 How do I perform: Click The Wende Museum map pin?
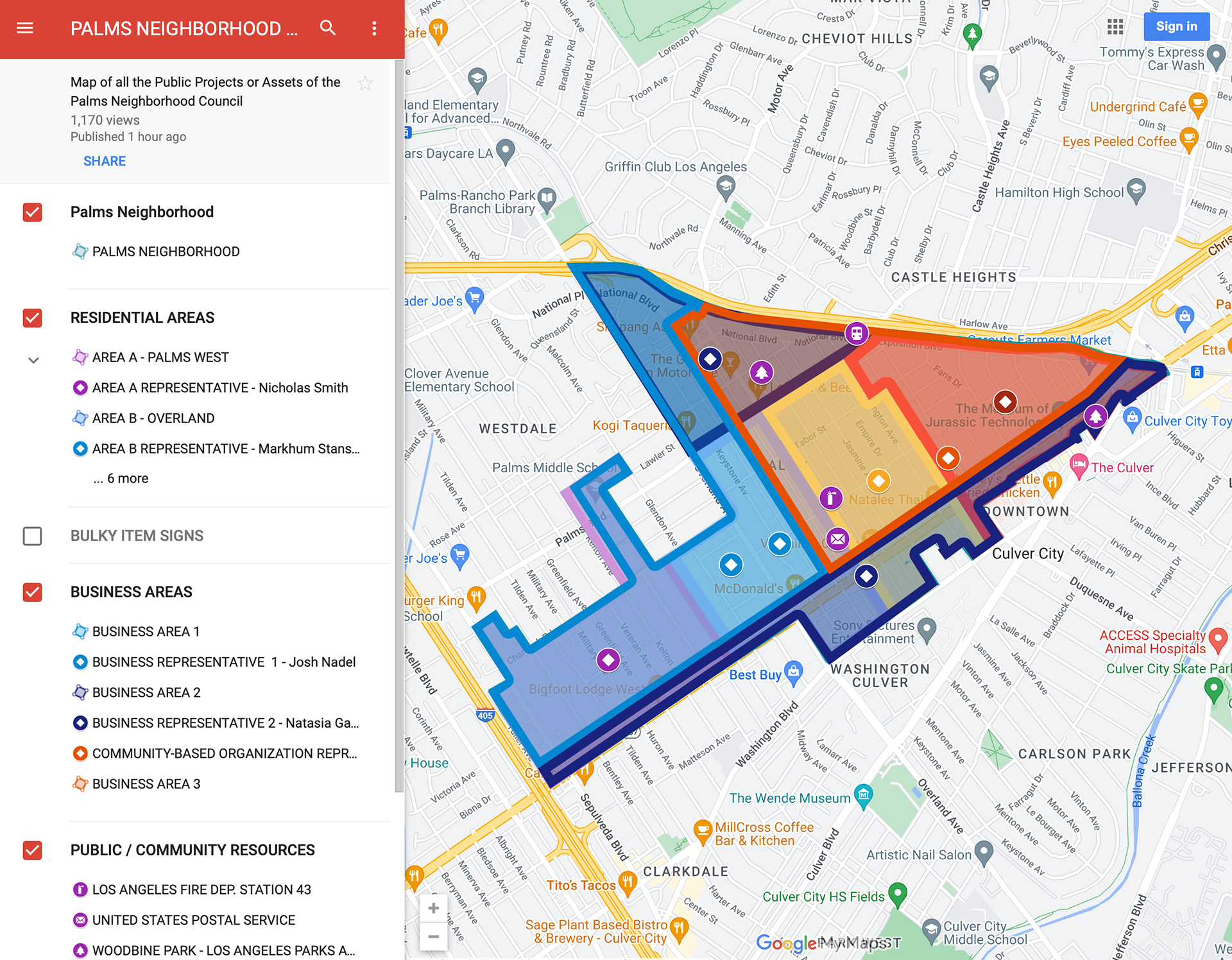[864, 797]
